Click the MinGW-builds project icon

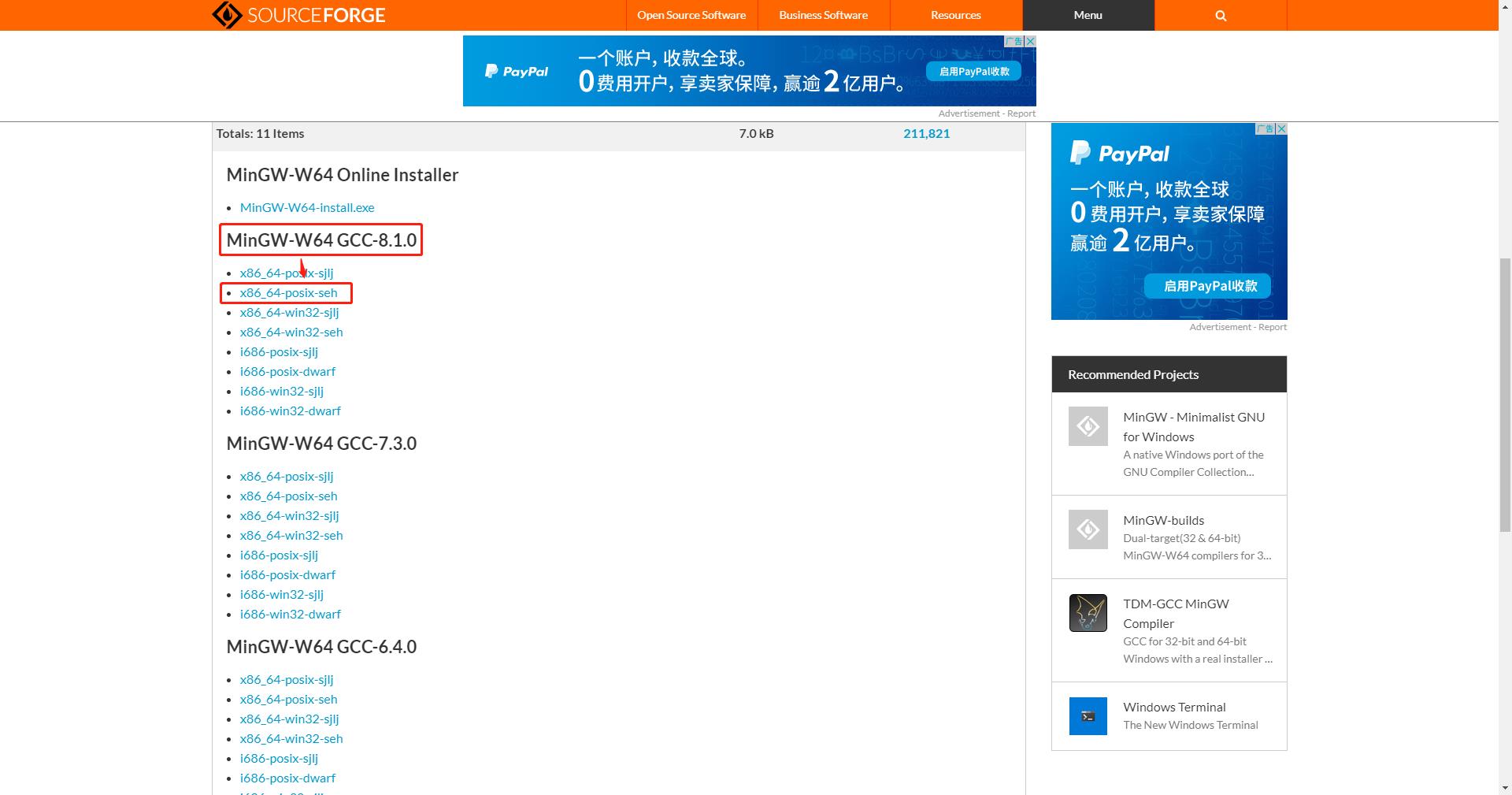1088,529
